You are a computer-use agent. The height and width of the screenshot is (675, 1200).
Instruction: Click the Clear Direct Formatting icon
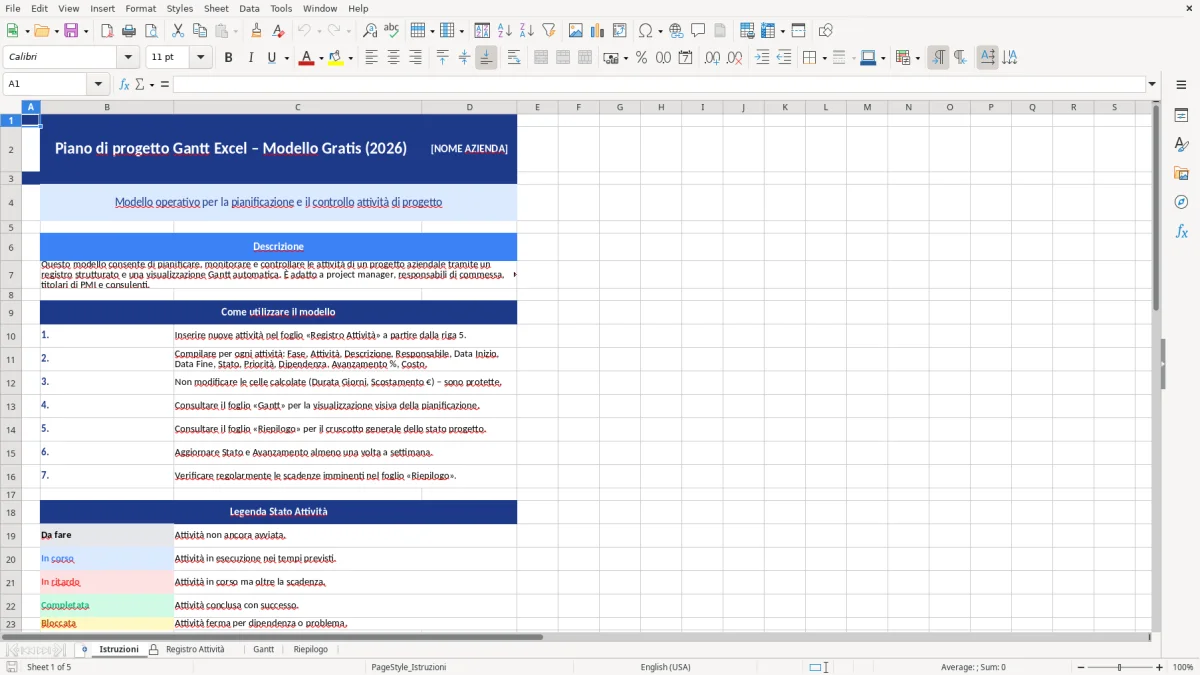coord(279,31)
